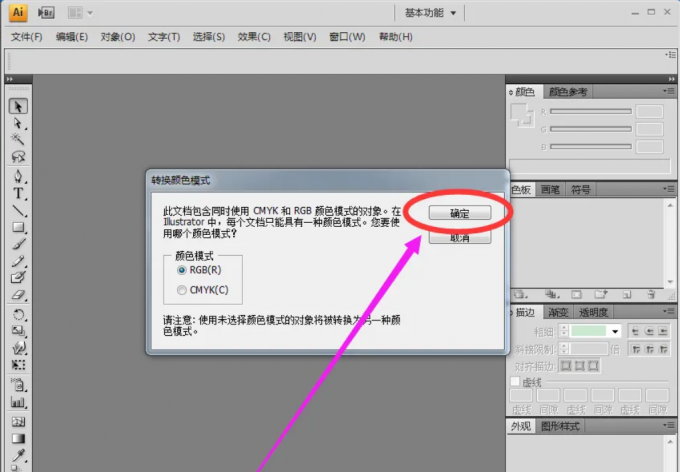
Task: Click the R color slider
Action: 591,111
